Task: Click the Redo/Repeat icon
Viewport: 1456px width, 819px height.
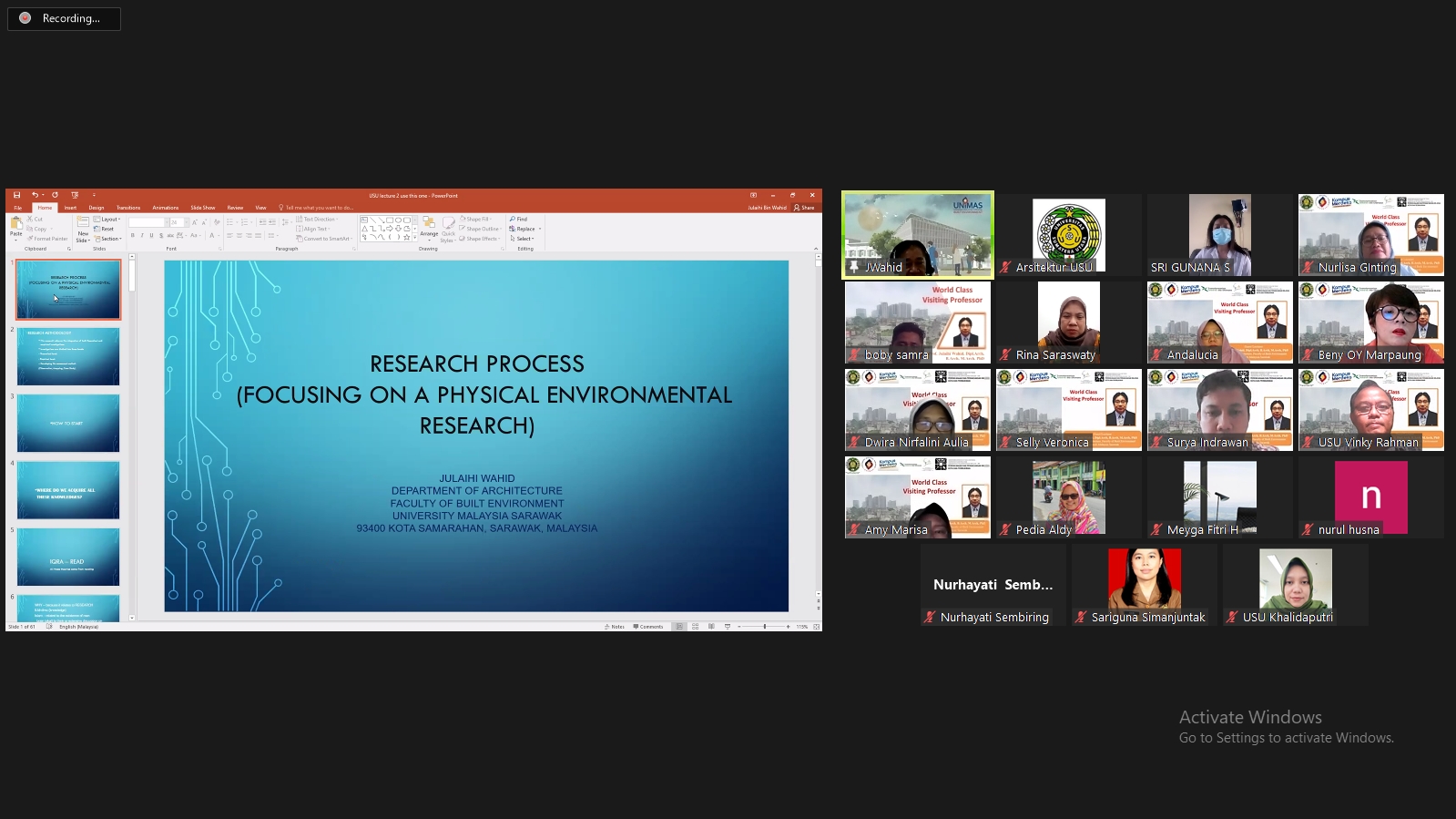Action: click(x=55, y=195)
